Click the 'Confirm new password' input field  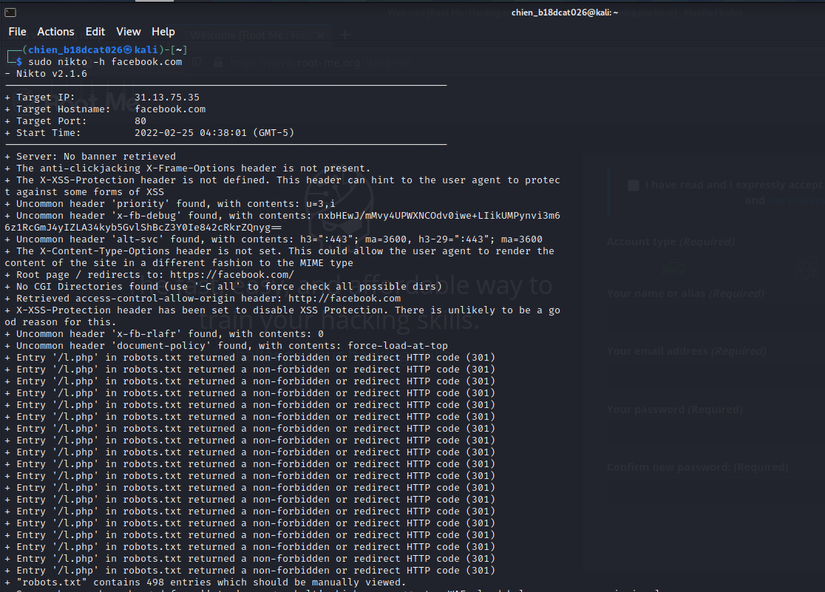(x=716, y=491)
